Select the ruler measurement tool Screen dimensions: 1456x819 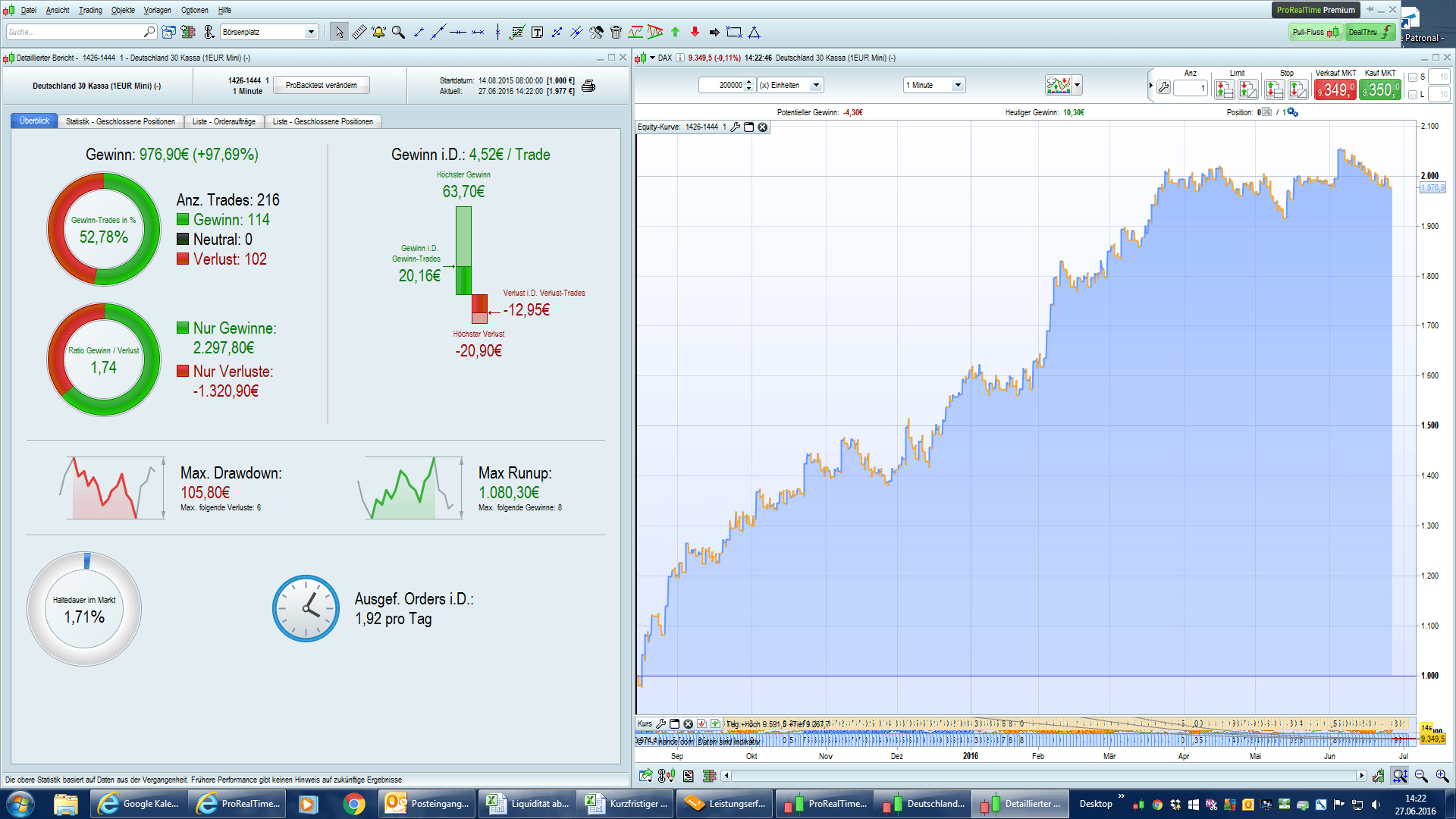click(359, 32)
